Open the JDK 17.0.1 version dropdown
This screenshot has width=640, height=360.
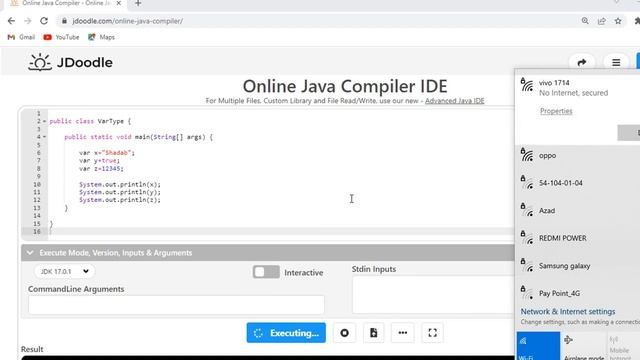pyautogui.click(x=64, y=271)
